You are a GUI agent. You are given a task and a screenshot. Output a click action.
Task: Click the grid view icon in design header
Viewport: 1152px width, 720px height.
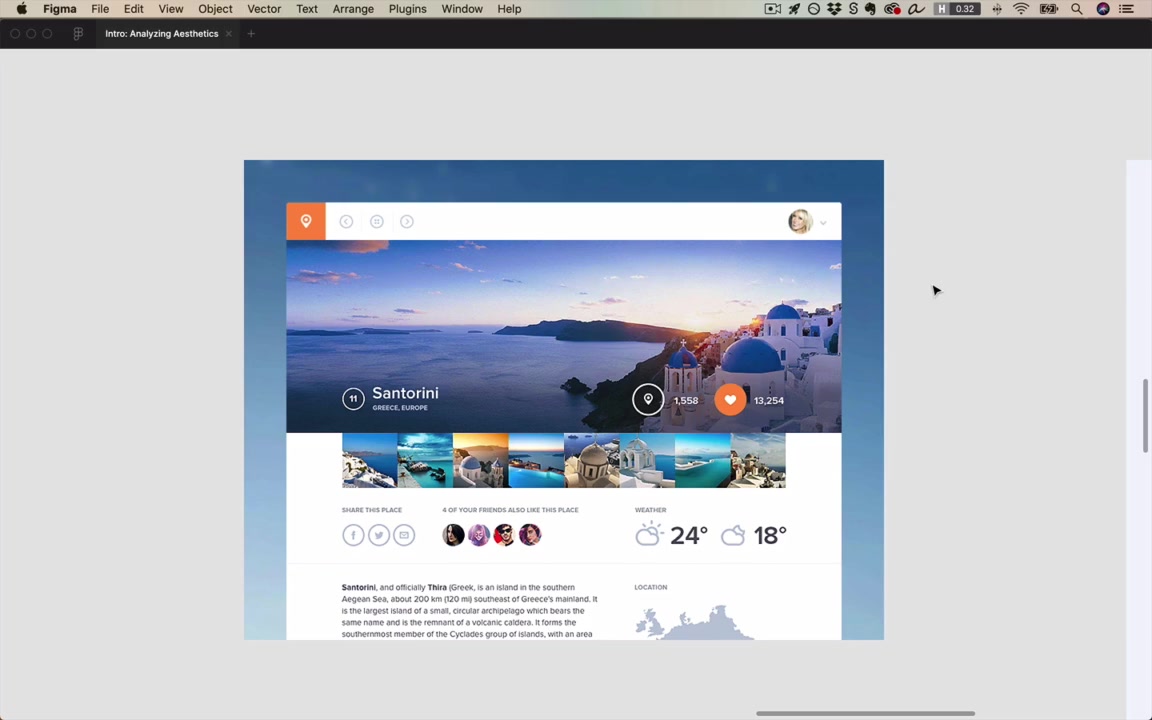click(376, 221)
